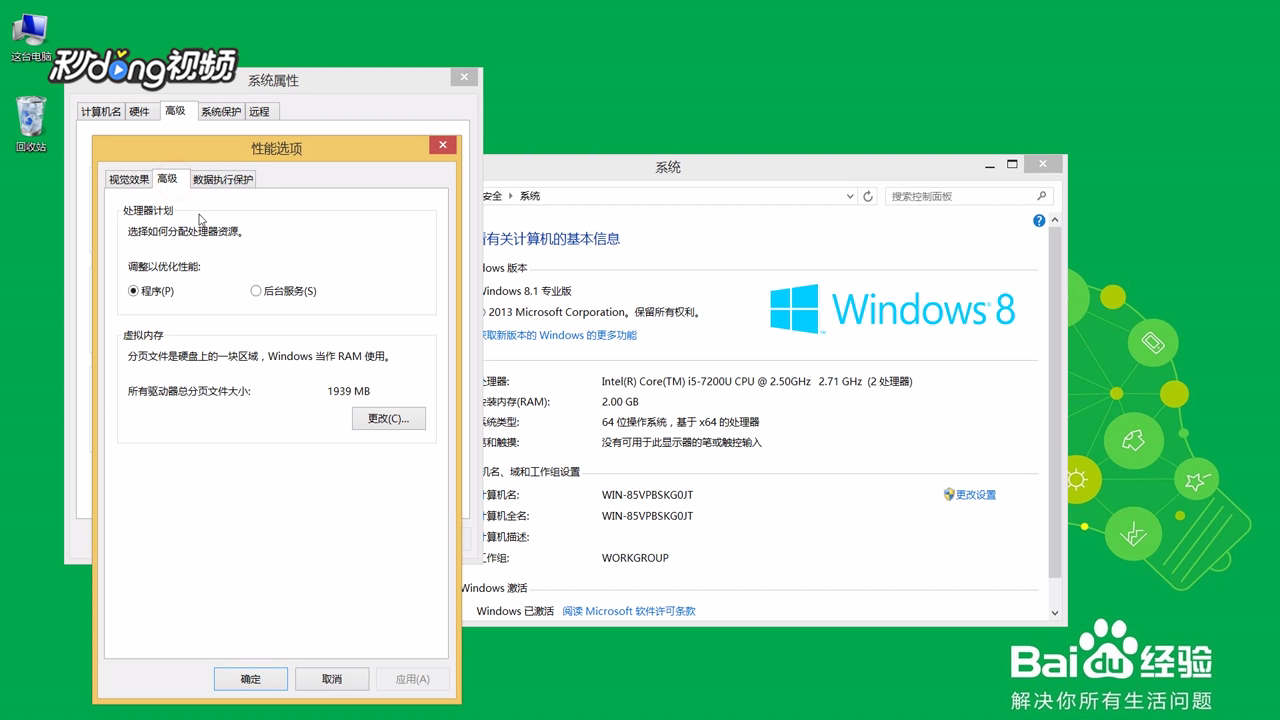Click the System window scrollbar up arrow
The image size is (1280, 720).
coord(1055,221)
